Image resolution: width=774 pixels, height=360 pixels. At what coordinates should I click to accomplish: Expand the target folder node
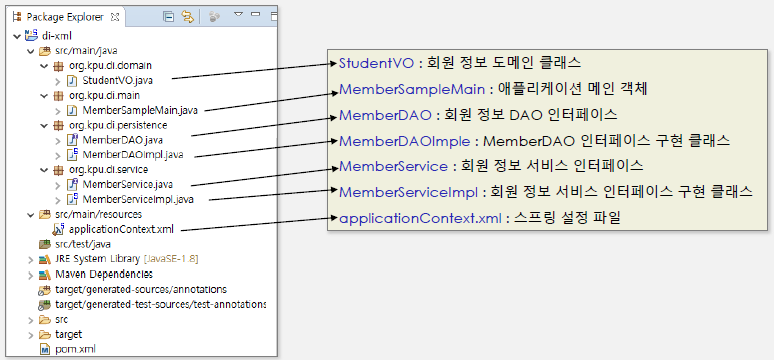tap(32, 334)
